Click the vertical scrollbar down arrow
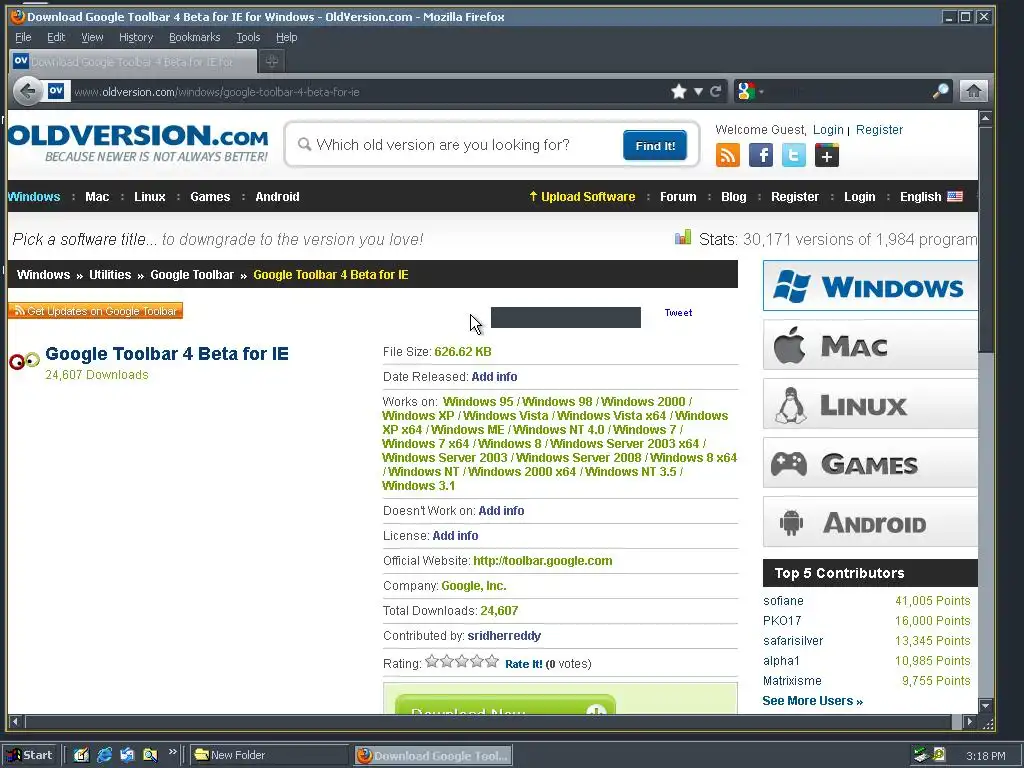The width and height of the screenshot is (1024, 768). coord(985,706)
